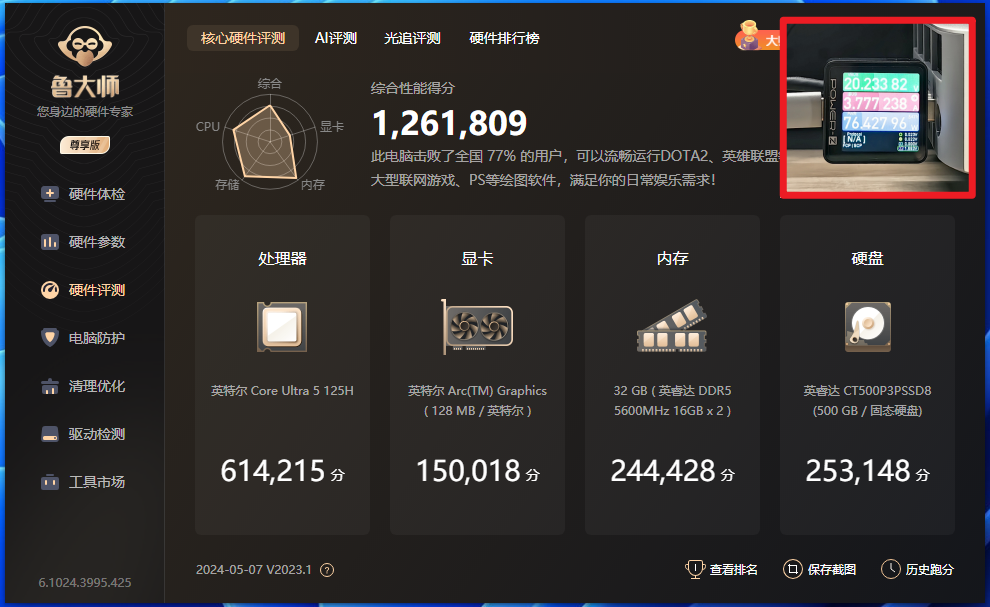Click the 显卡 card title
The height and width of the screenshot is (607, 990).
477,258
